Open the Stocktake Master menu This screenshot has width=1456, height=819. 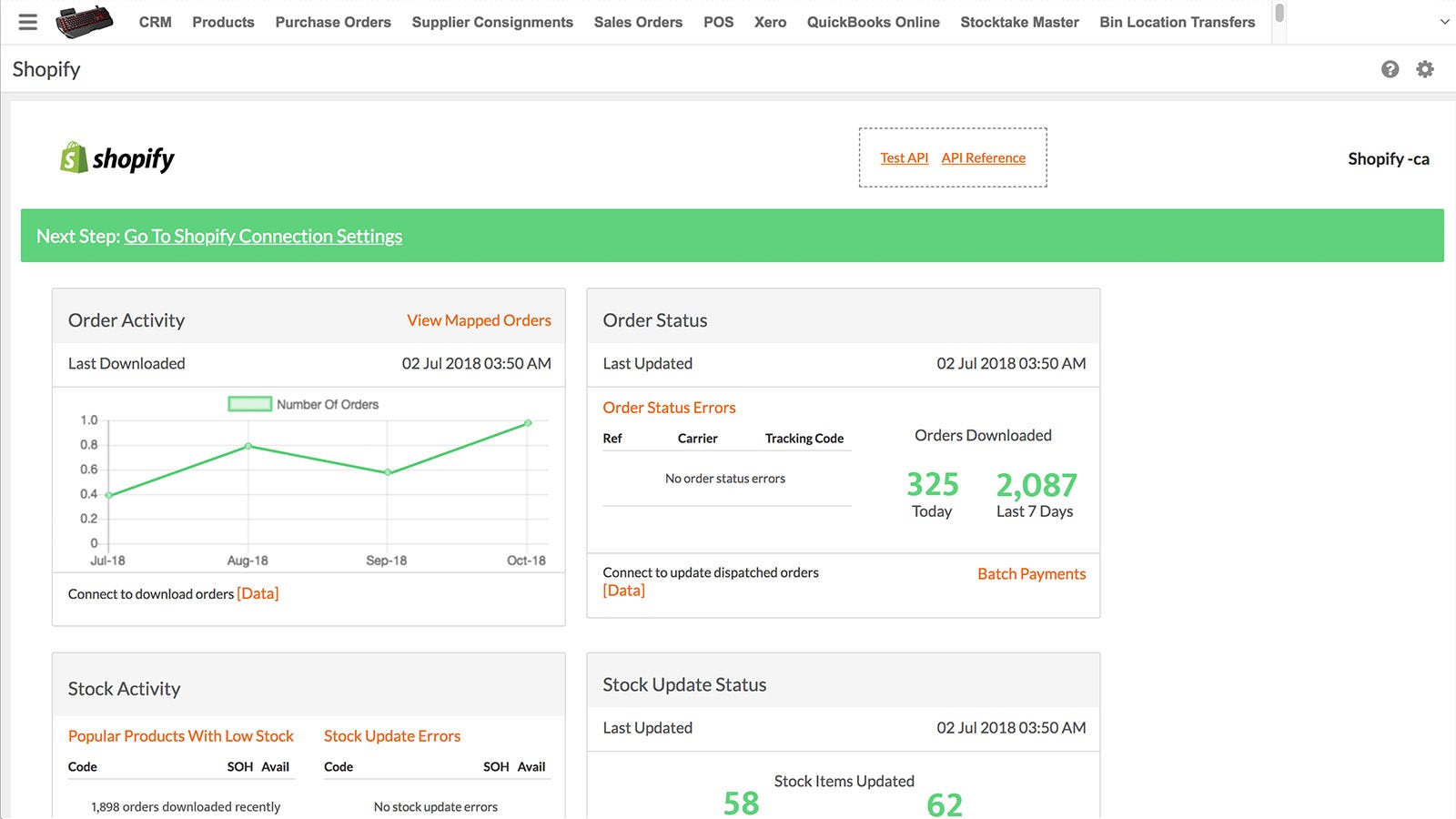[1019, 22]
